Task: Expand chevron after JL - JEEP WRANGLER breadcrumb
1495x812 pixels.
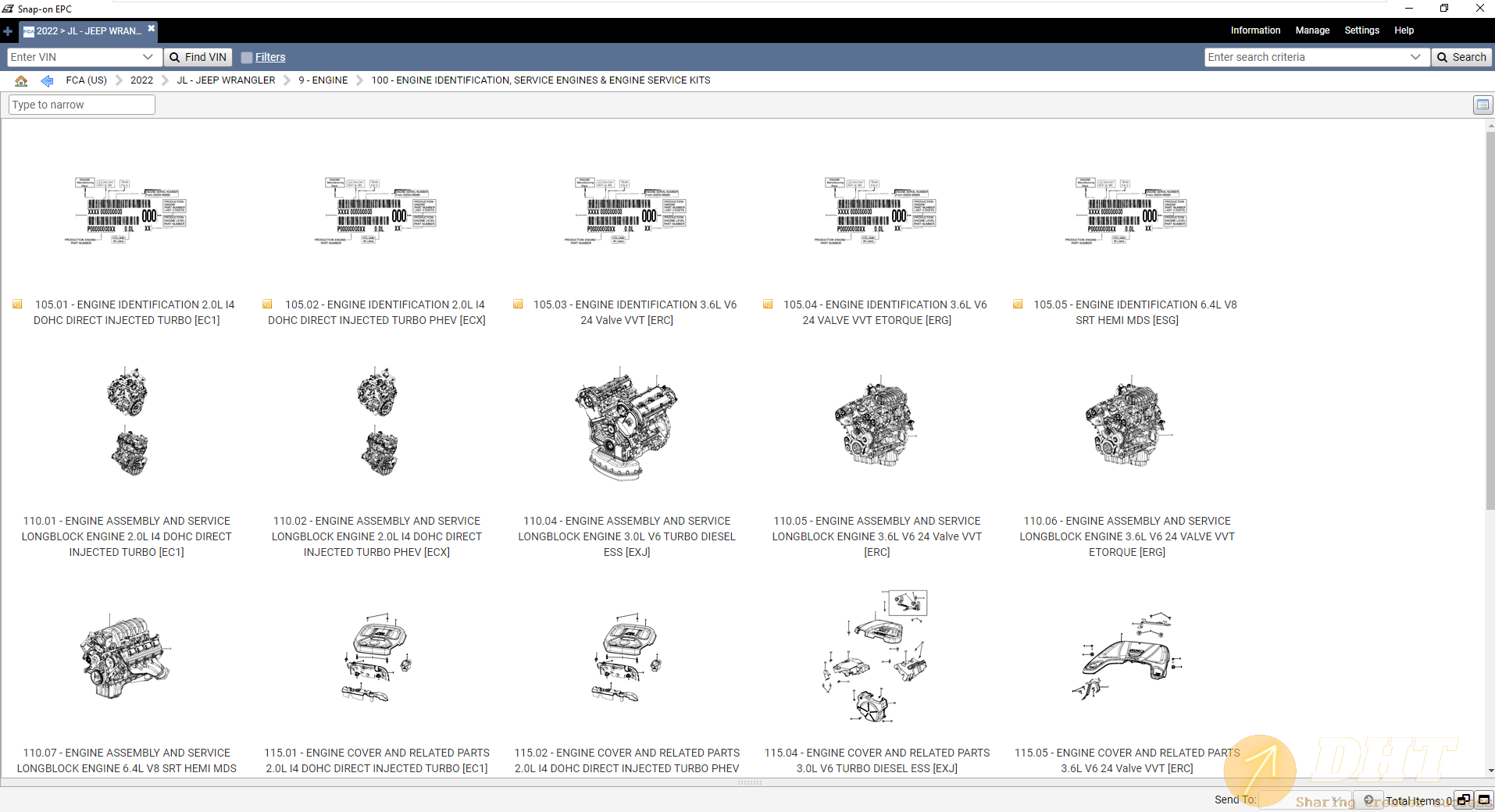Action: coord(287,80)
